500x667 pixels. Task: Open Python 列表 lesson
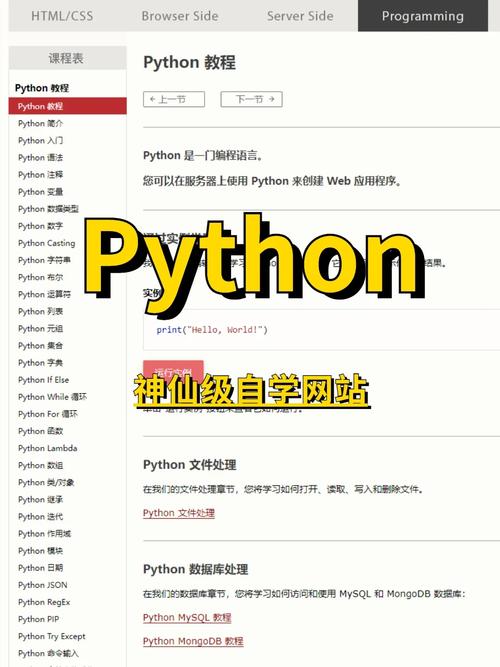pyautogui.click(x=40, y=311)
